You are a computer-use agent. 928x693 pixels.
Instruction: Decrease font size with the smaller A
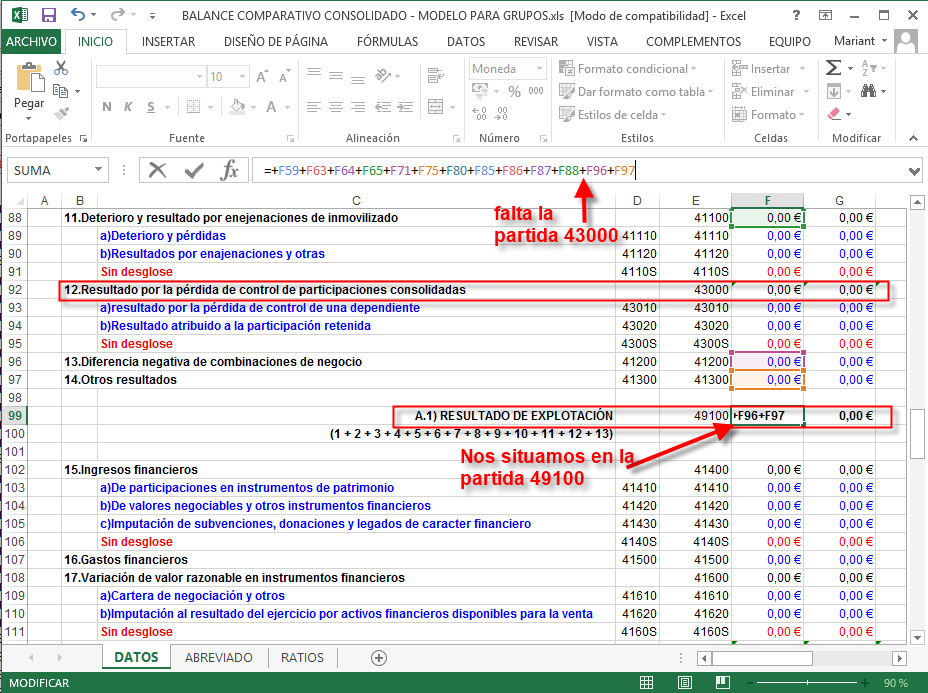point(284,77)
